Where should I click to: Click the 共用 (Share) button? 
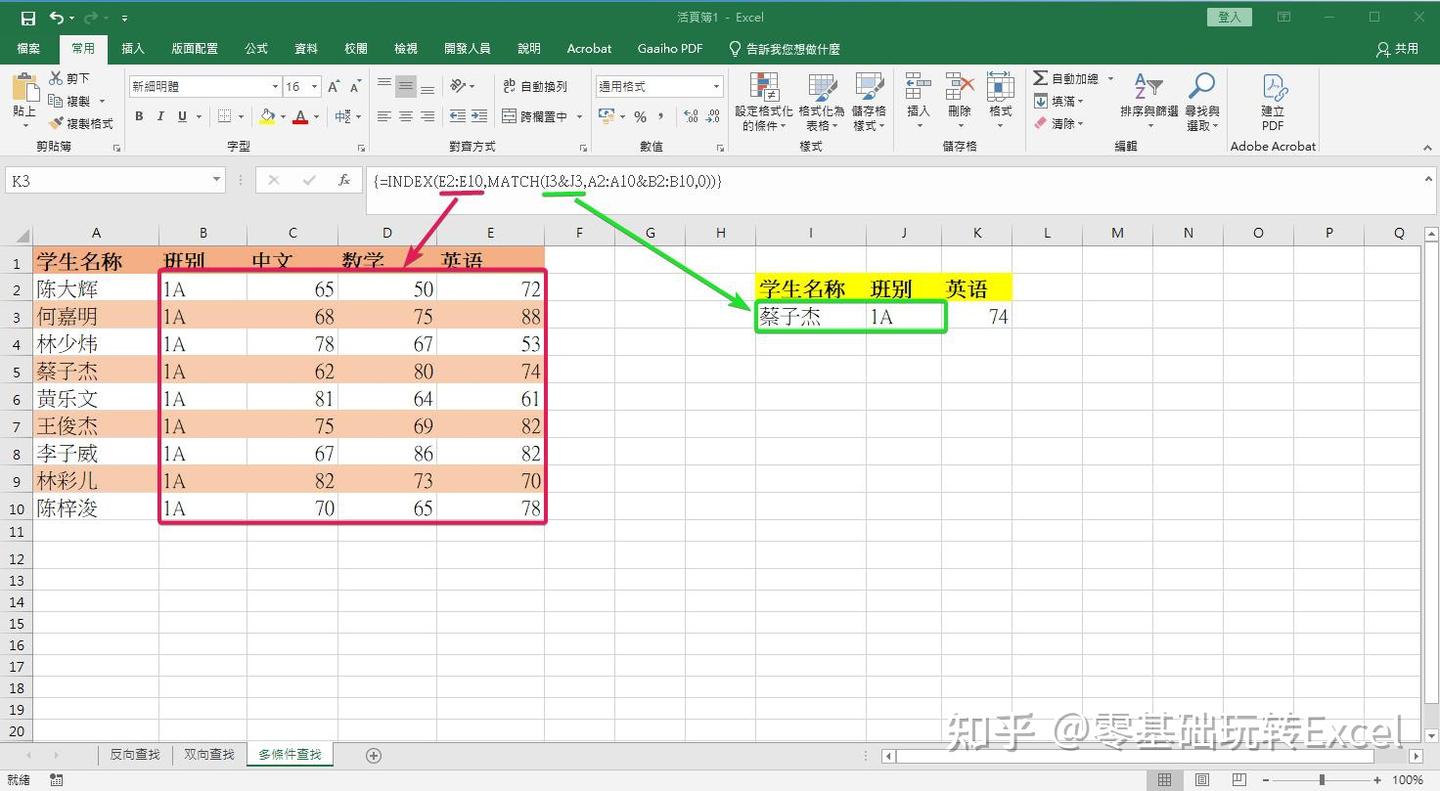1398,48
